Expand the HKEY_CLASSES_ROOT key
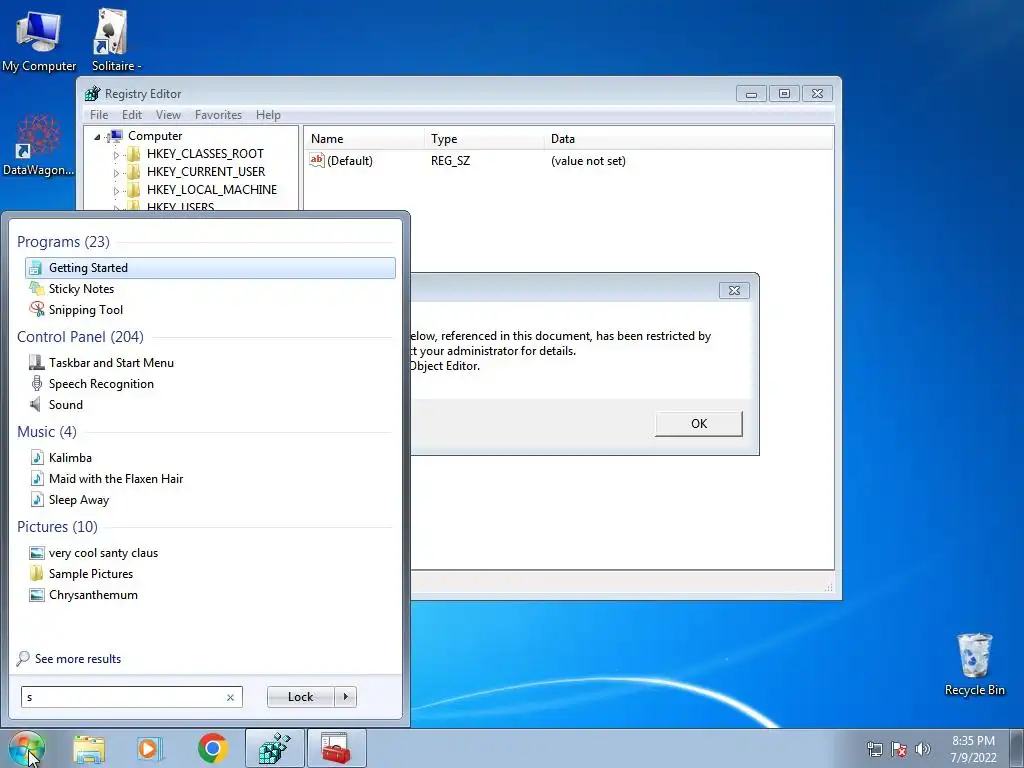This screenshot has width=1024, height=768. [116, 155]
